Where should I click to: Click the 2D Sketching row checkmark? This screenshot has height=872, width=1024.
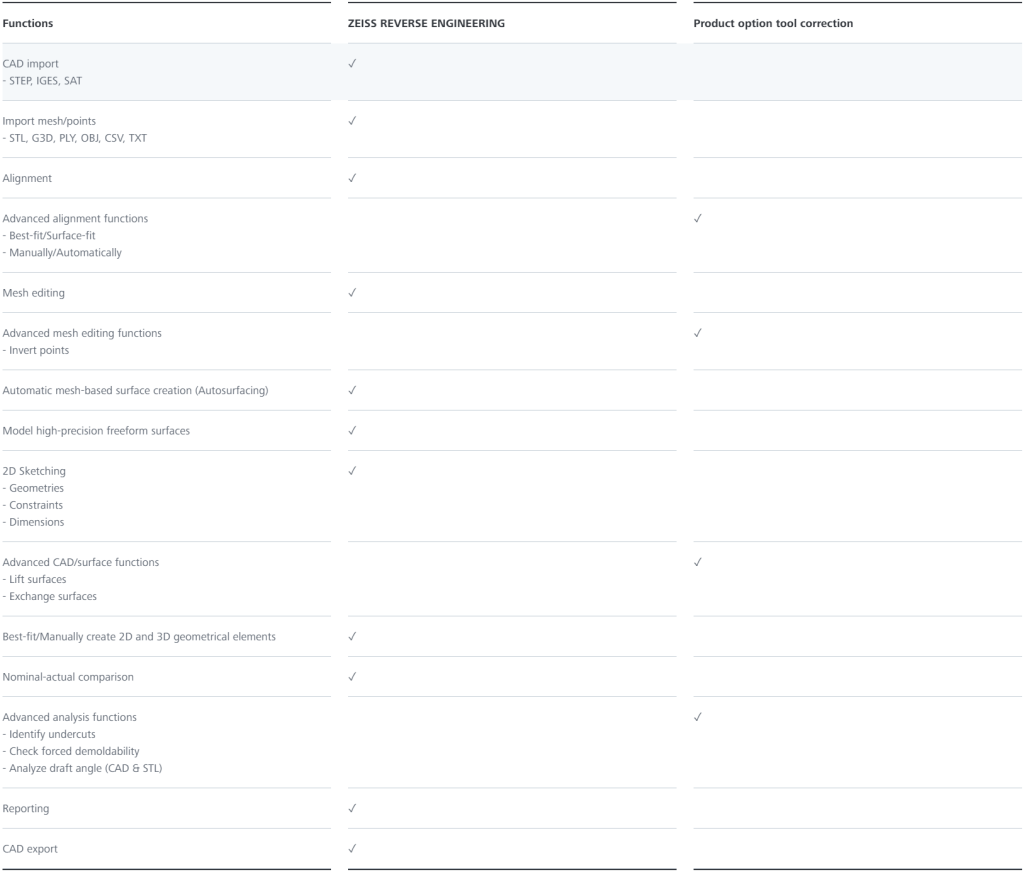pyautogui.click(x=353, y=470)
